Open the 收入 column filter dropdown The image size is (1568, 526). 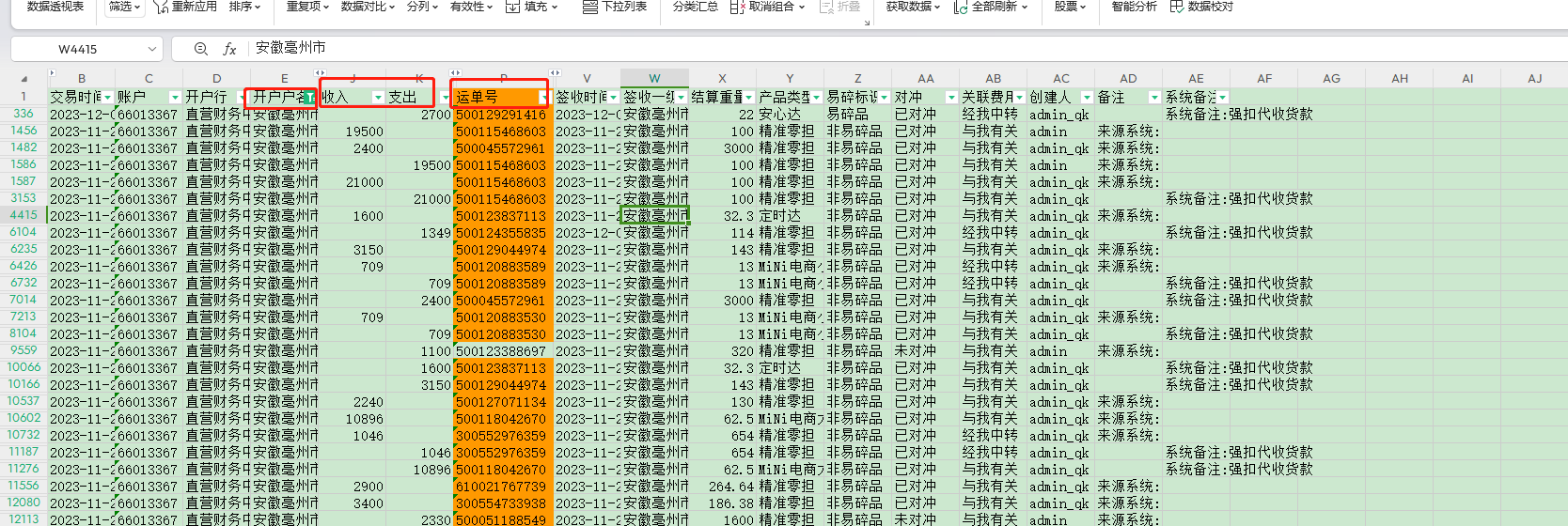click(378, 98)
